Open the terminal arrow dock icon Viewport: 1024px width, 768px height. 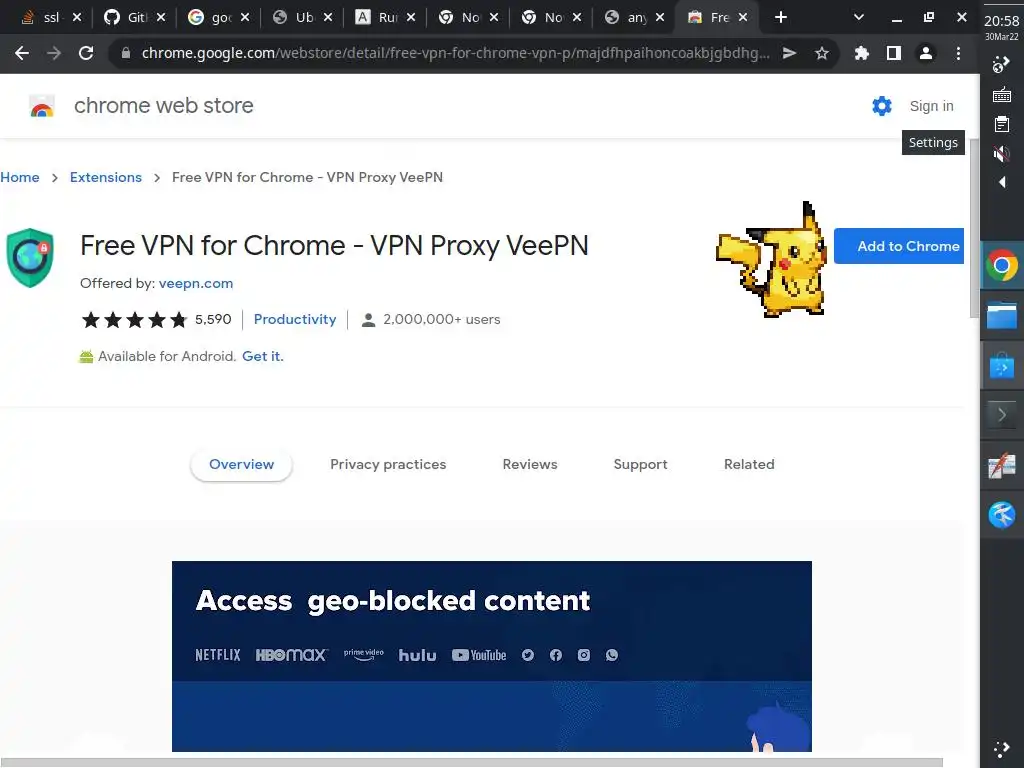[1002, 415]
